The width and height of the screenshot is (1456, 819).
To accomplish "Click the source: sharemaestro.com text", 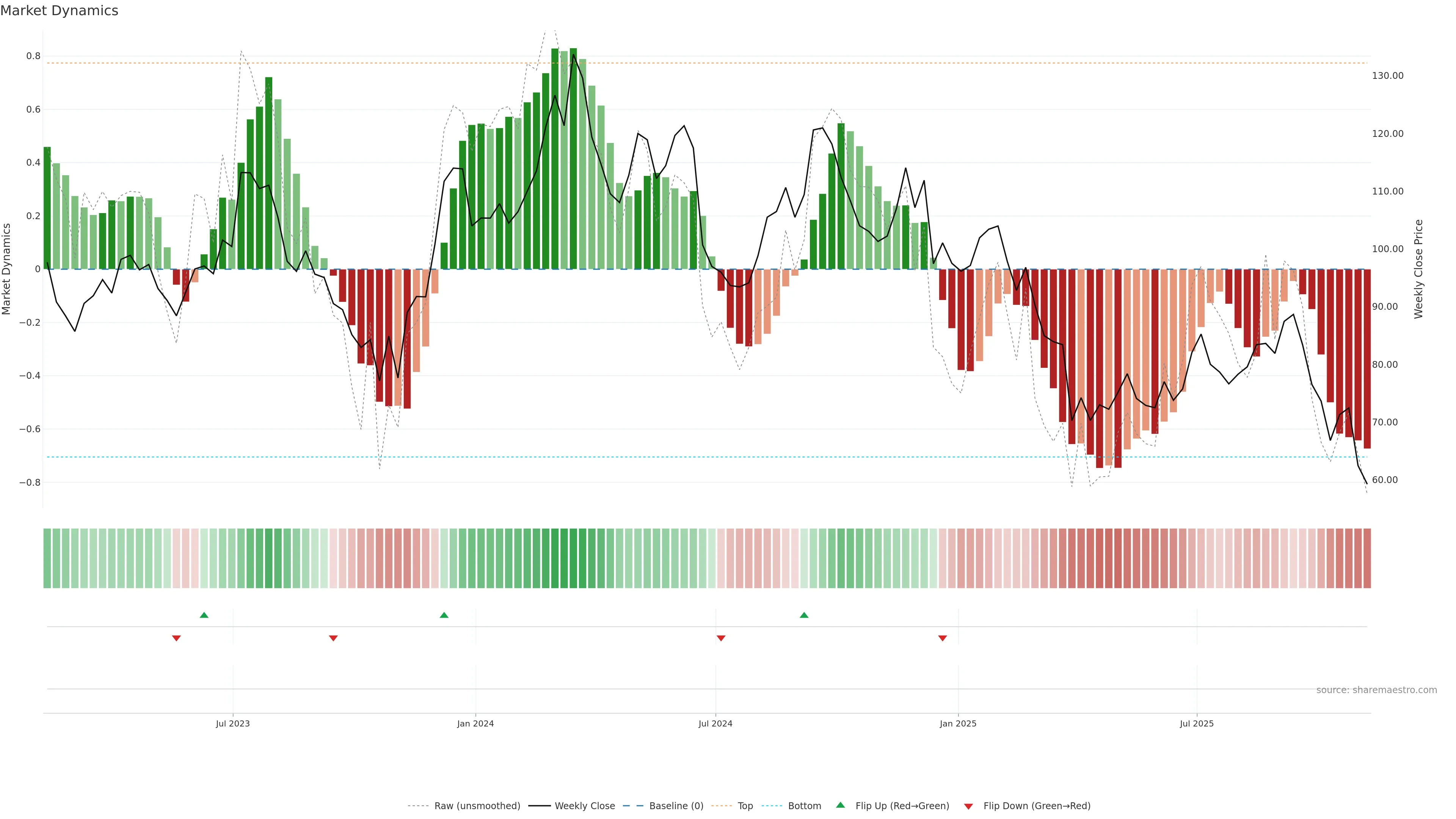I will pos(1376,690).
